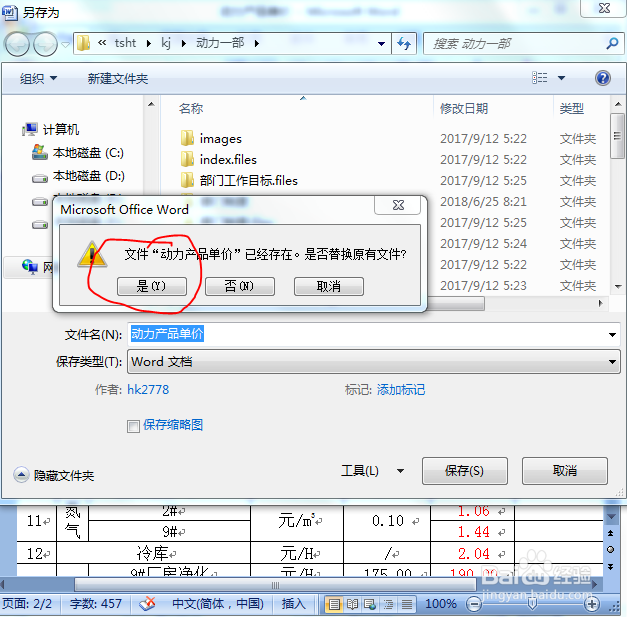
Task: Click the Back navigation button
Action: click(17, 44)
